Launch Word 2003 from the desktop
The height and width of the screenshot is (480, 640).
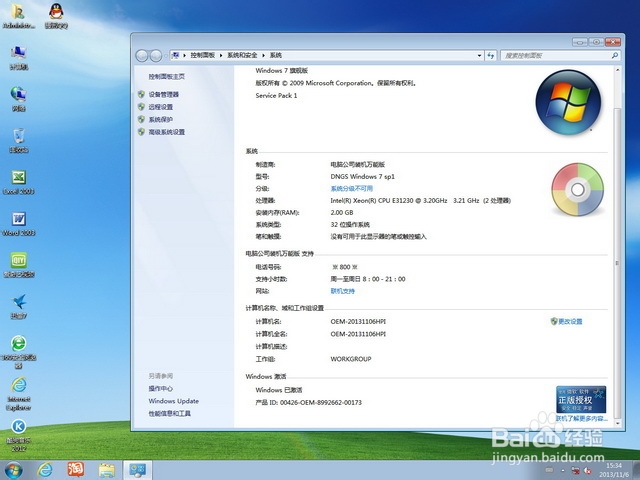pyautogui.click(x=18, y=224)
